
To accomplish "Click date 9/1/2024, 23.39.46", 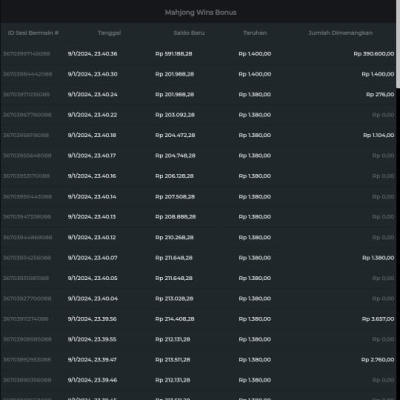I will pyautogui.click(x=92, y=380).
